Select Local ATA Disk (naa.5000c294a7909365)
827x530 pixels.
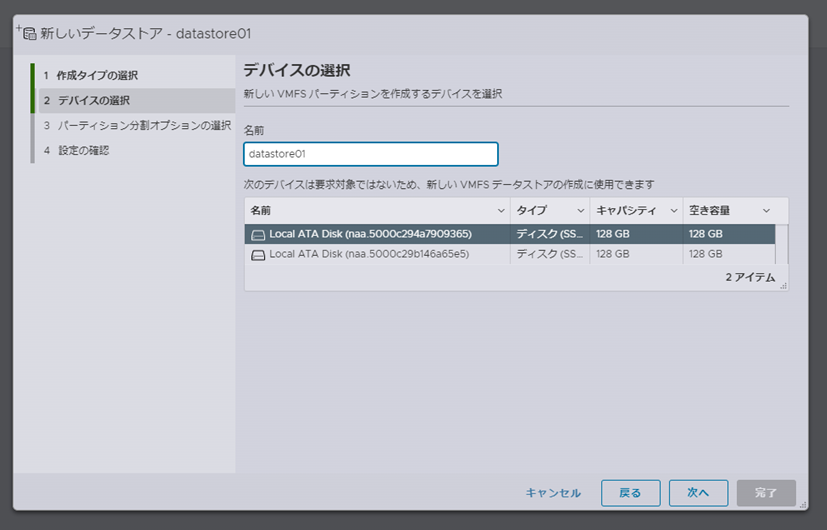point(370,234)
